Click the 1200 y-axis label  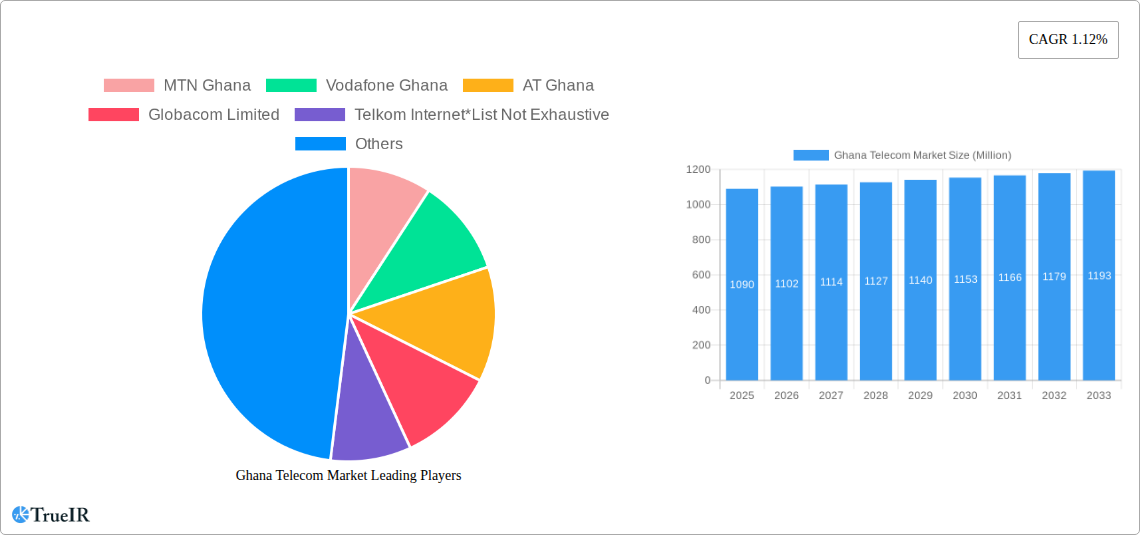pyautogui.click(x=698, y=169)
